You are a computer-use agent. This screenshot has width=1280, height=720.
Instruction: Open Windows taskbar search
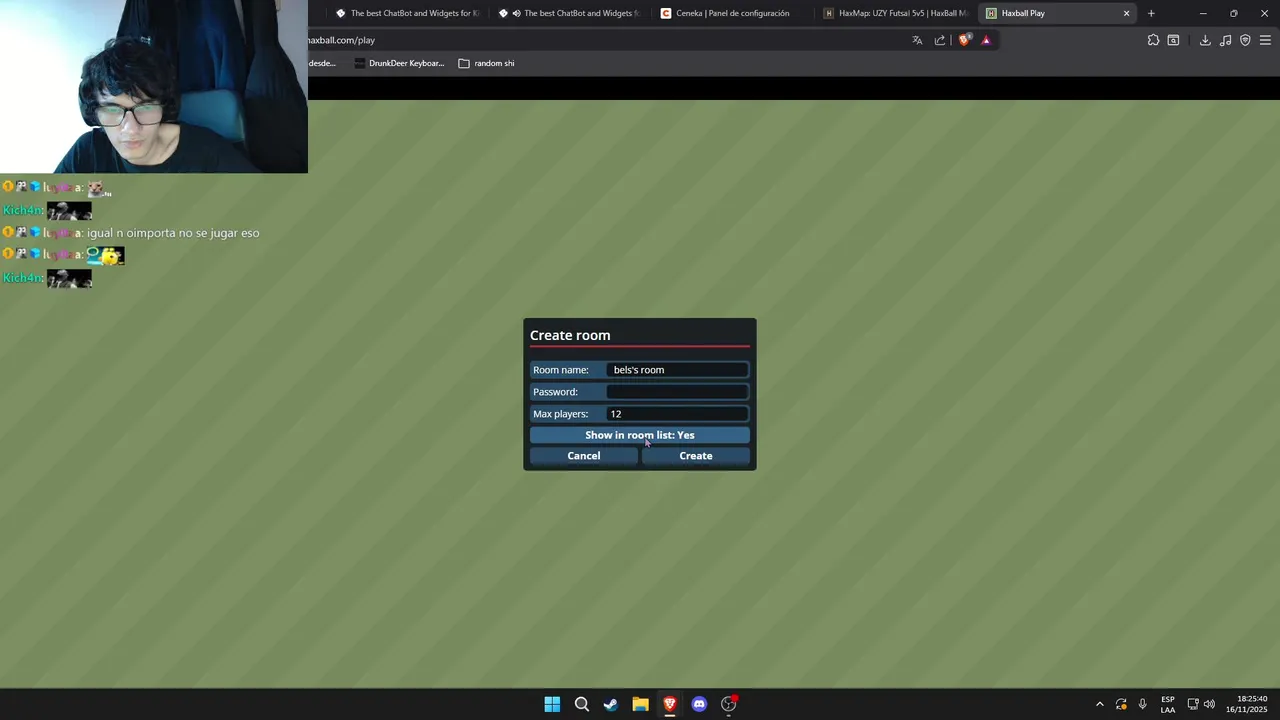click(x=581, y=704)
